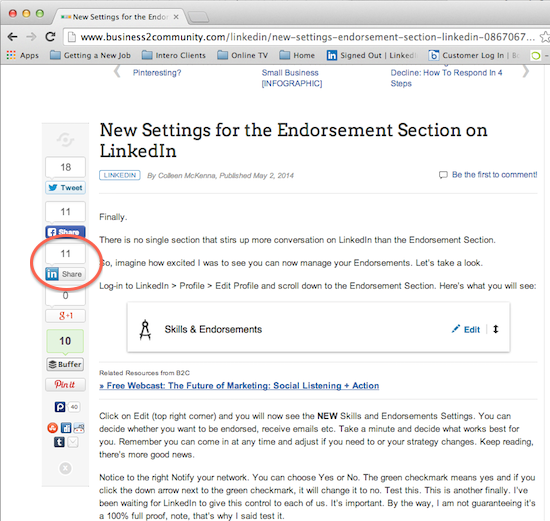Open the Free Webcast Future of Marketing link

[x=239, y=386]
